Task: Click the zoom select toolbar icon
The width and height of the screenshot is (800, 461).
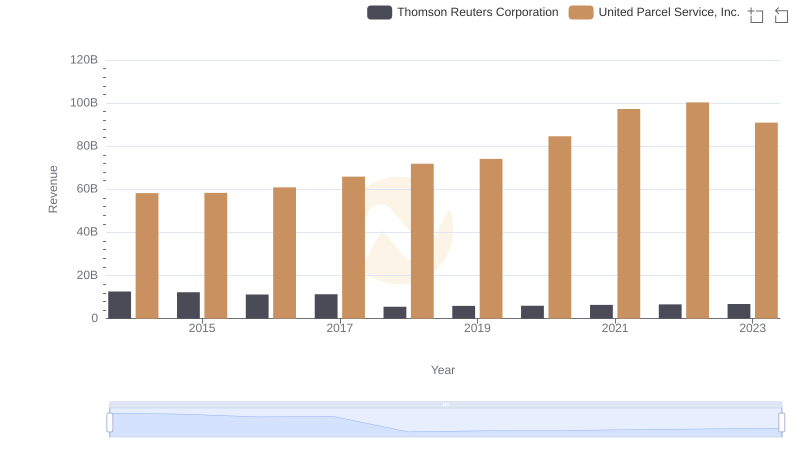Action: point(756,15)
